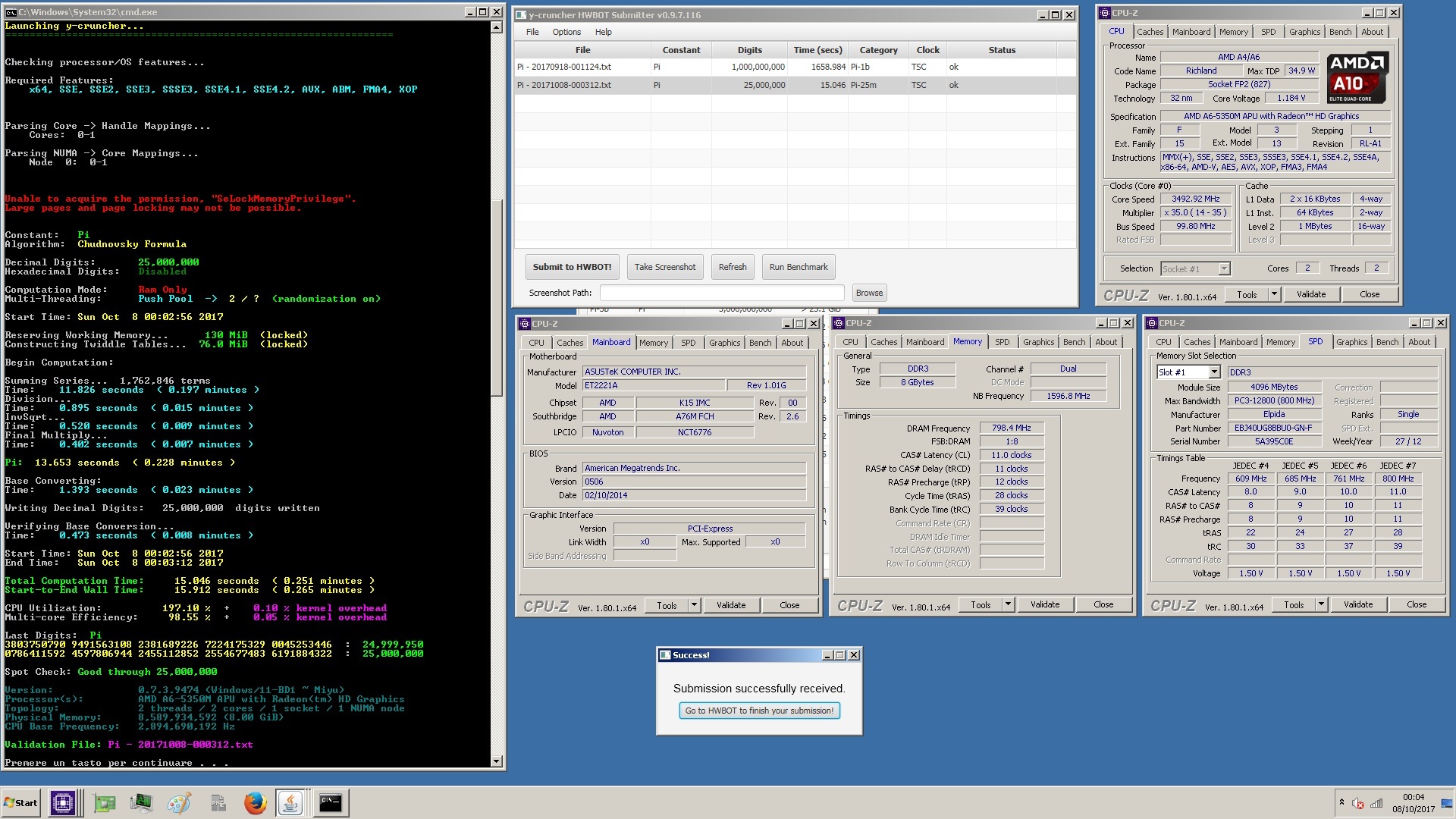1456x819 pixels.
Task: Click the Success dialog title icon
Action: tap(665, 655)
